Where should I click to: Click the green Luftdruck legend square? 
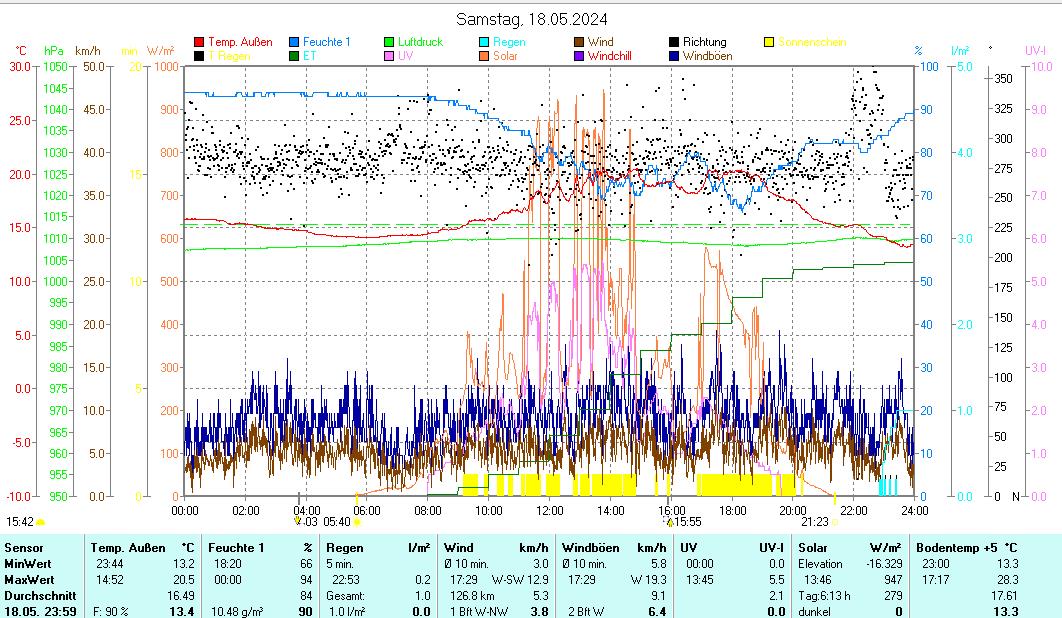(x=389, y=43)
